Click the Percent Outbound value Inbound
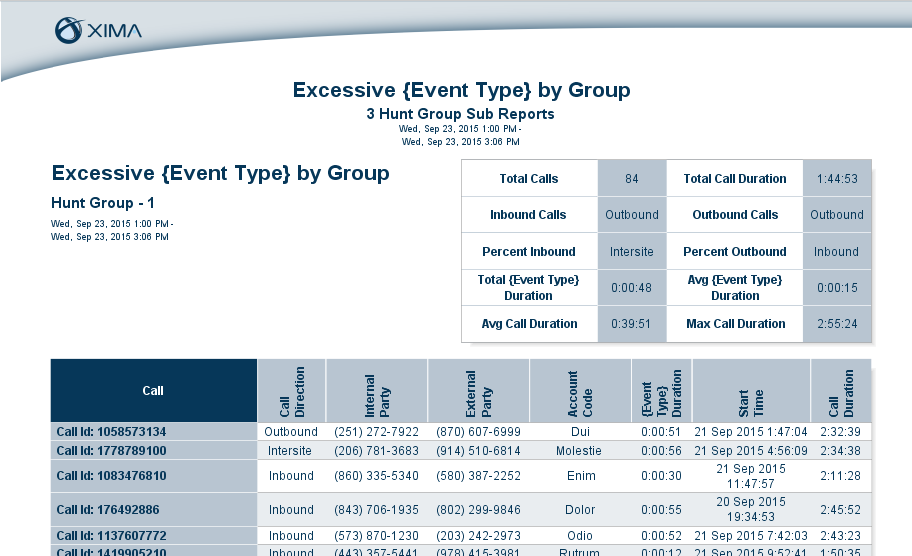912x556 pixels. point(836,252)
